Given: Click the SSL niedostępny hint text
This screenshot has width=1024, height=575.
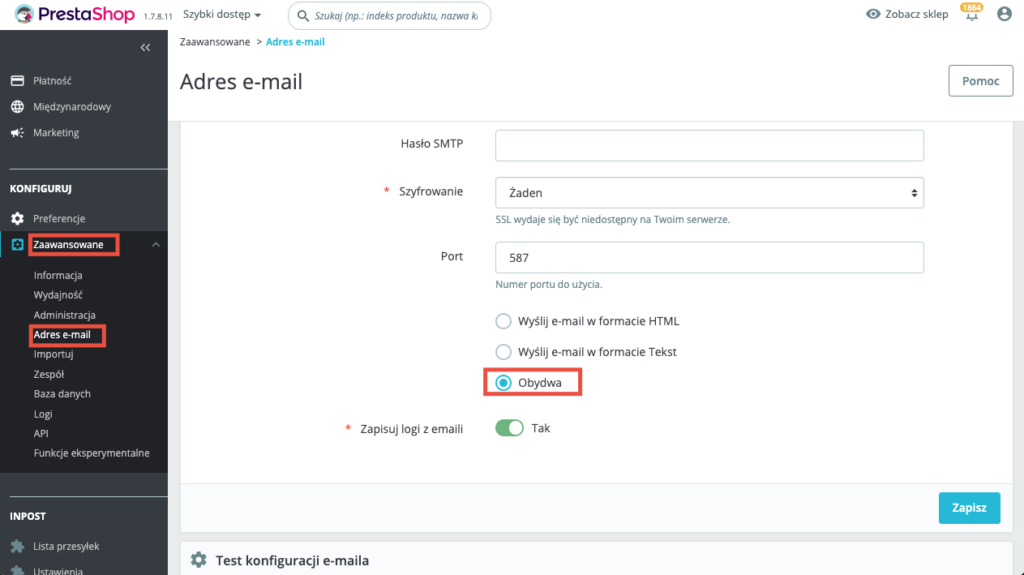Looking at the screenshot, I should click(x=613, y=220).
